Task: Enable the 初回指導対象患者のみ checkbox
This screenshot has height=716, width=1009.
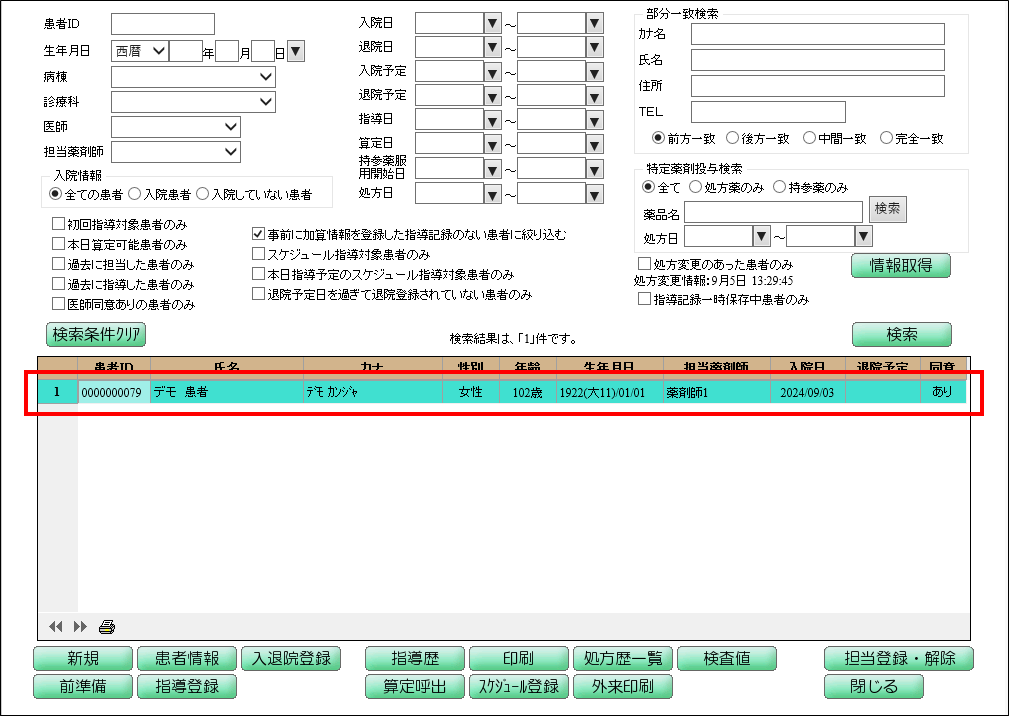Action: pos(58,224)
